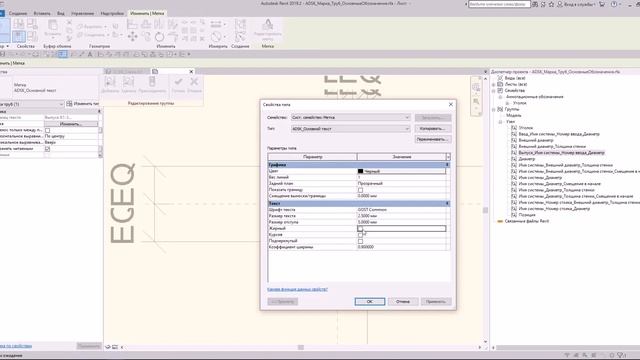Expand the Листы (все) tree node
The height and width of the screenshot is (360, 640).
click(x=493, y=84)
